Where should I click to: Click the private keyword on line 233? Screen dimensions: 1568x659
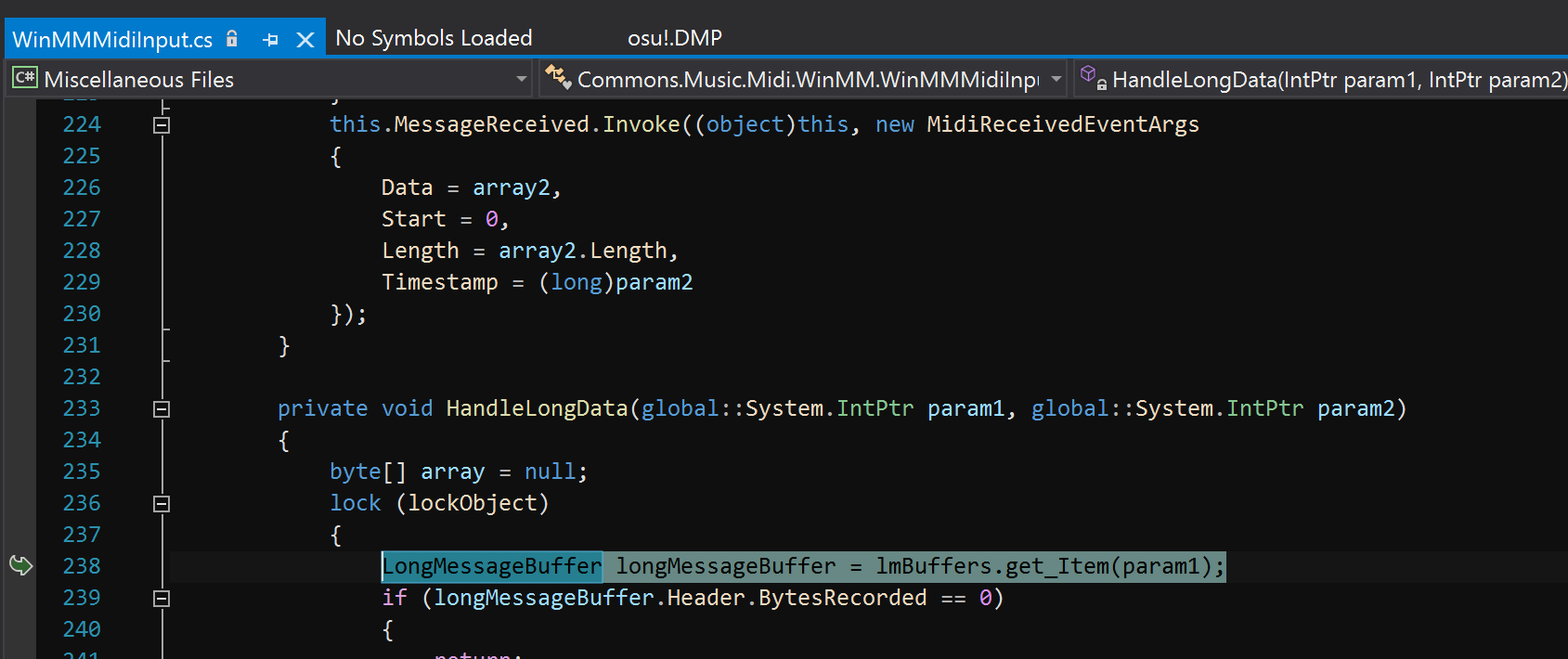322,408
